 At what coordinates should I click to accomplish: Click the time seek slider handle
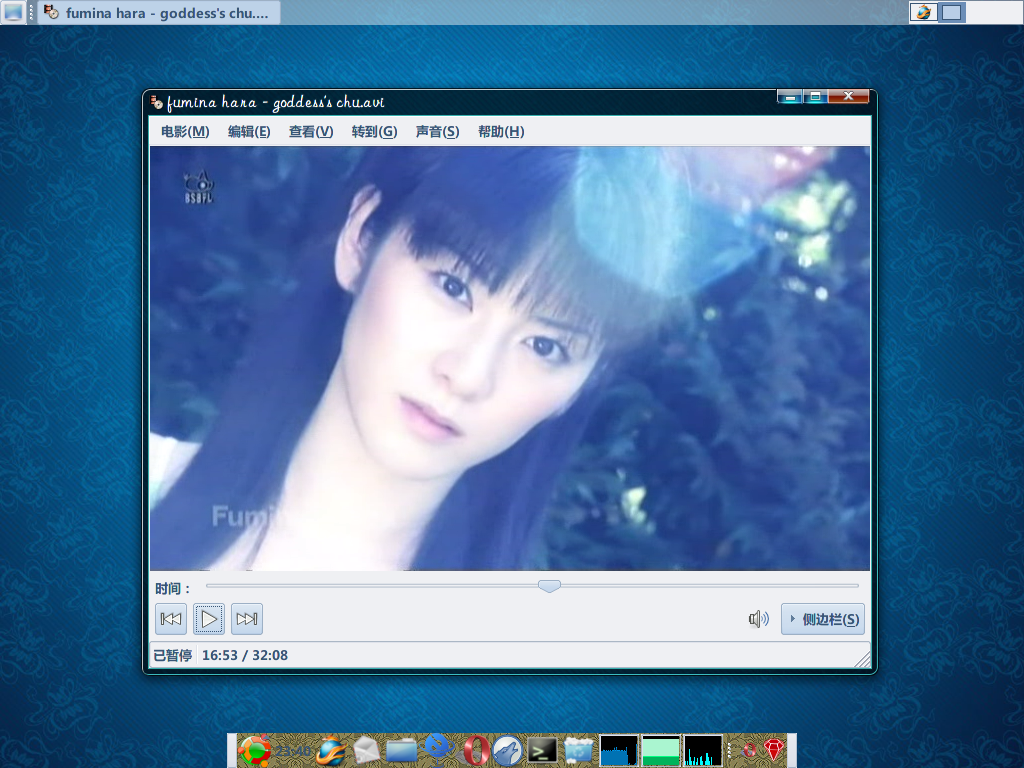pyautogui.click(x=549, y=586)
